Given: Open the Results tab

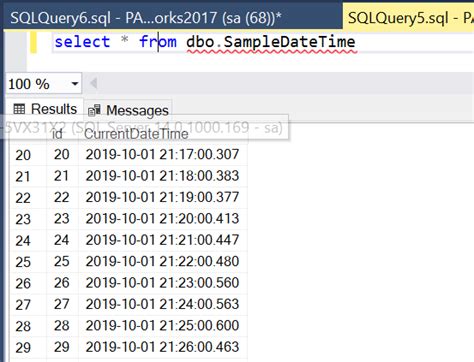Looking at the screenshot, I should [44, 109].
